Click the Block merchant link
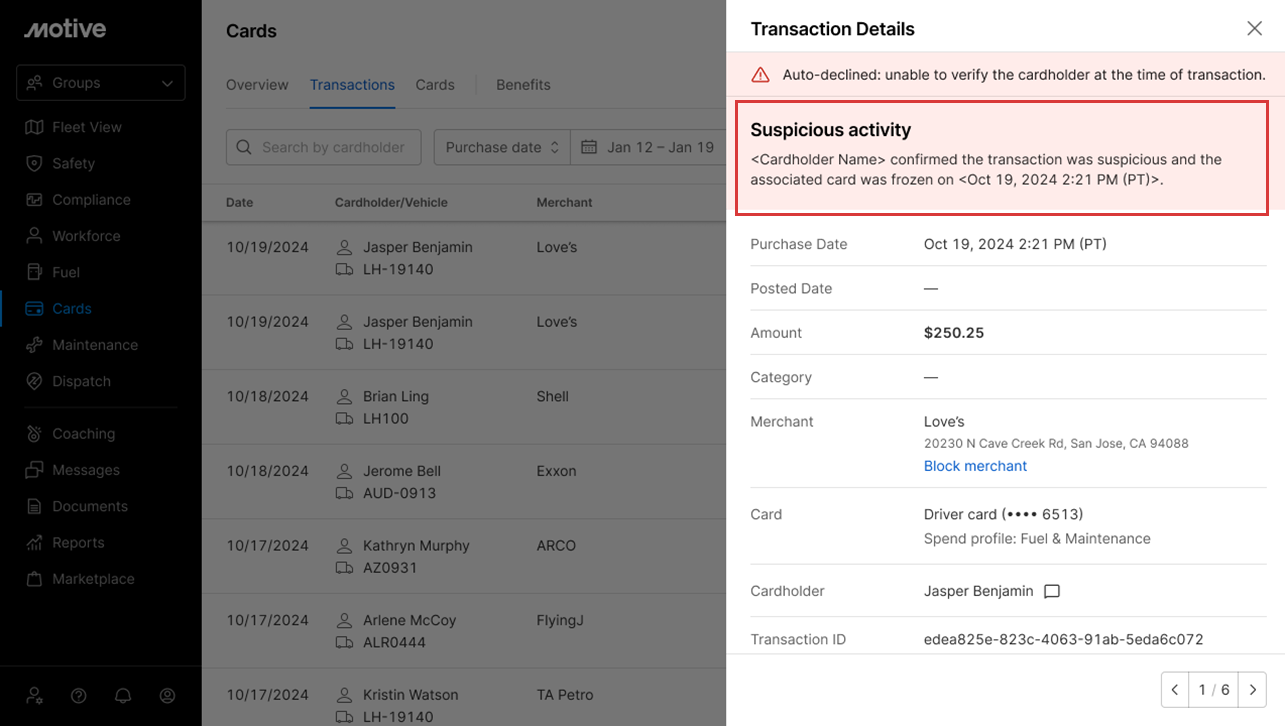This screenshot has height=726, width=1285. tap(975, 466)
